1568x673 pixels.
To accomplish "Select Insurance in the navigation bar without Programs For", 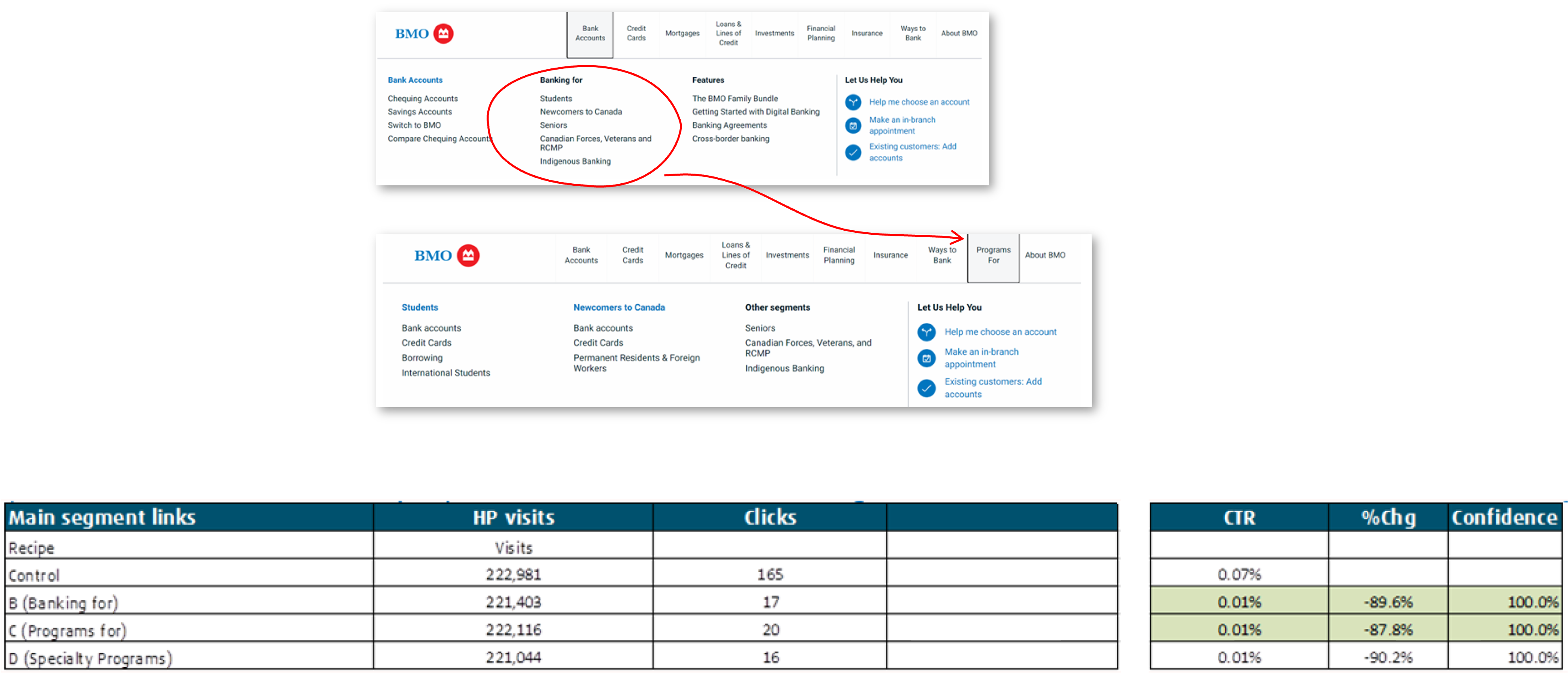I will 867,34.
